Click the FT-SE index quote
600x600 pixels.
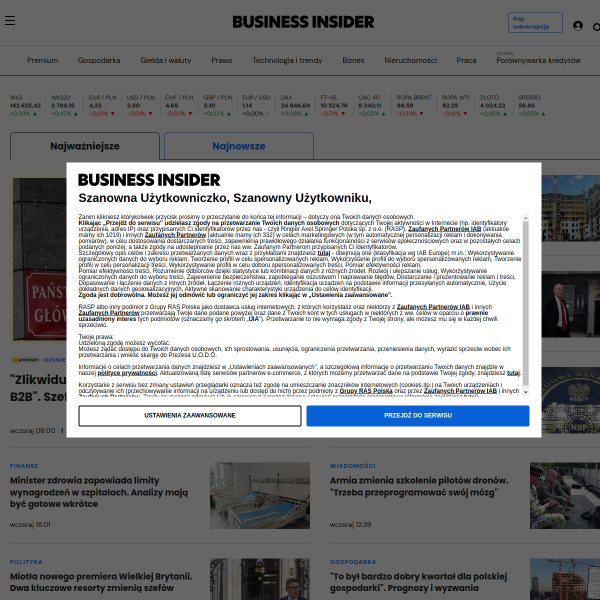(x=334, y=105)
